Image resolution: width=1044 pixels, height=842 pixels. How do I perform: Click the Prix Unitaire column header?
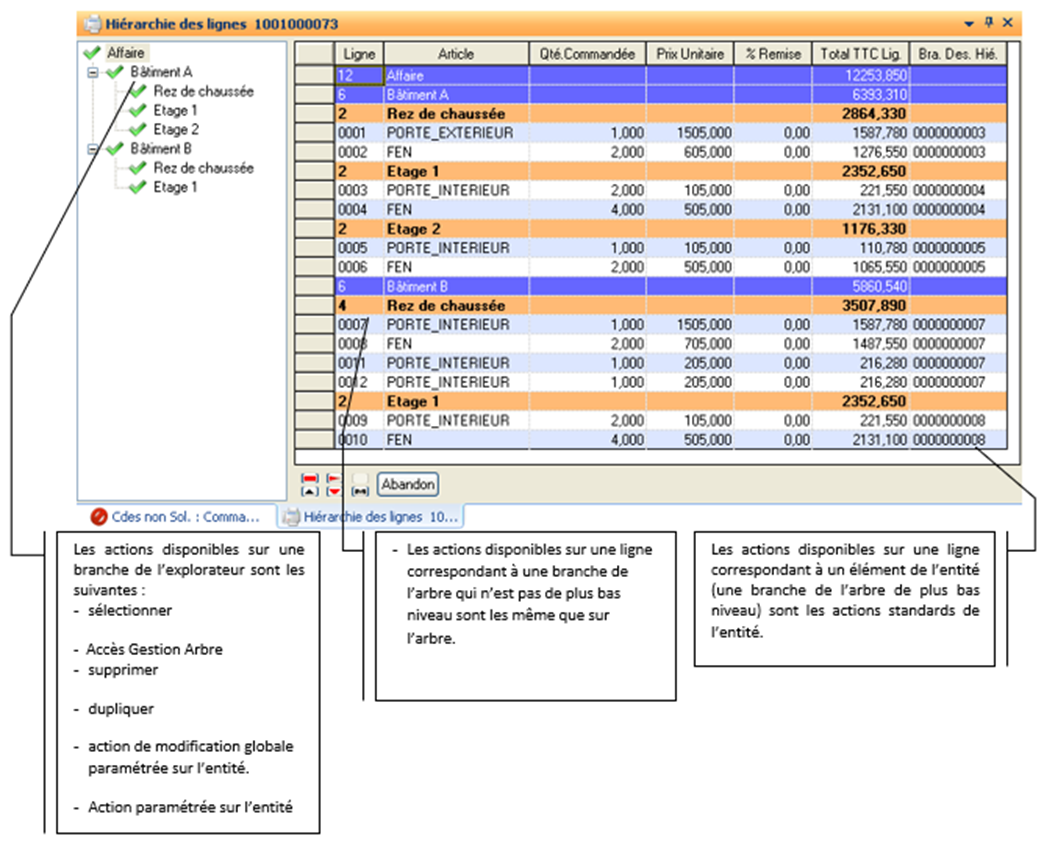pos(692,53)
